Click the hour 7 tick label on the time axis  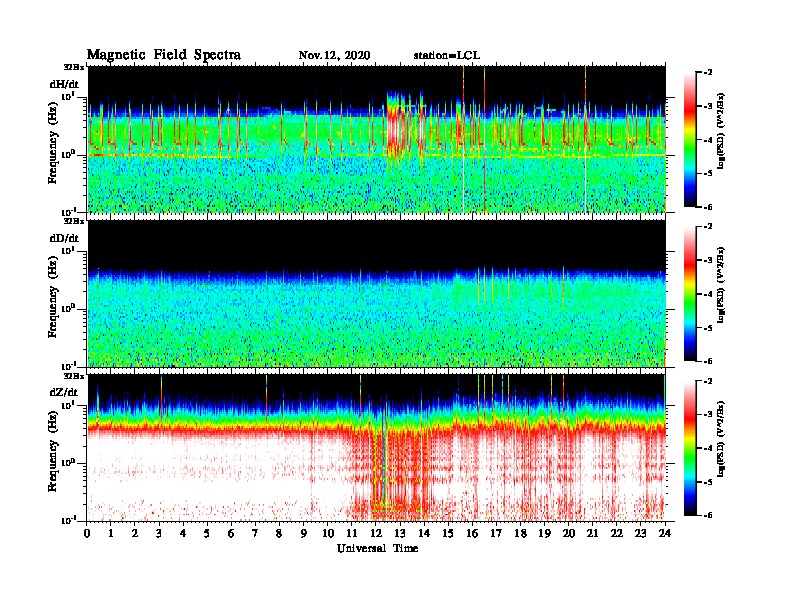pyautogui.click(x=256, y=534)
